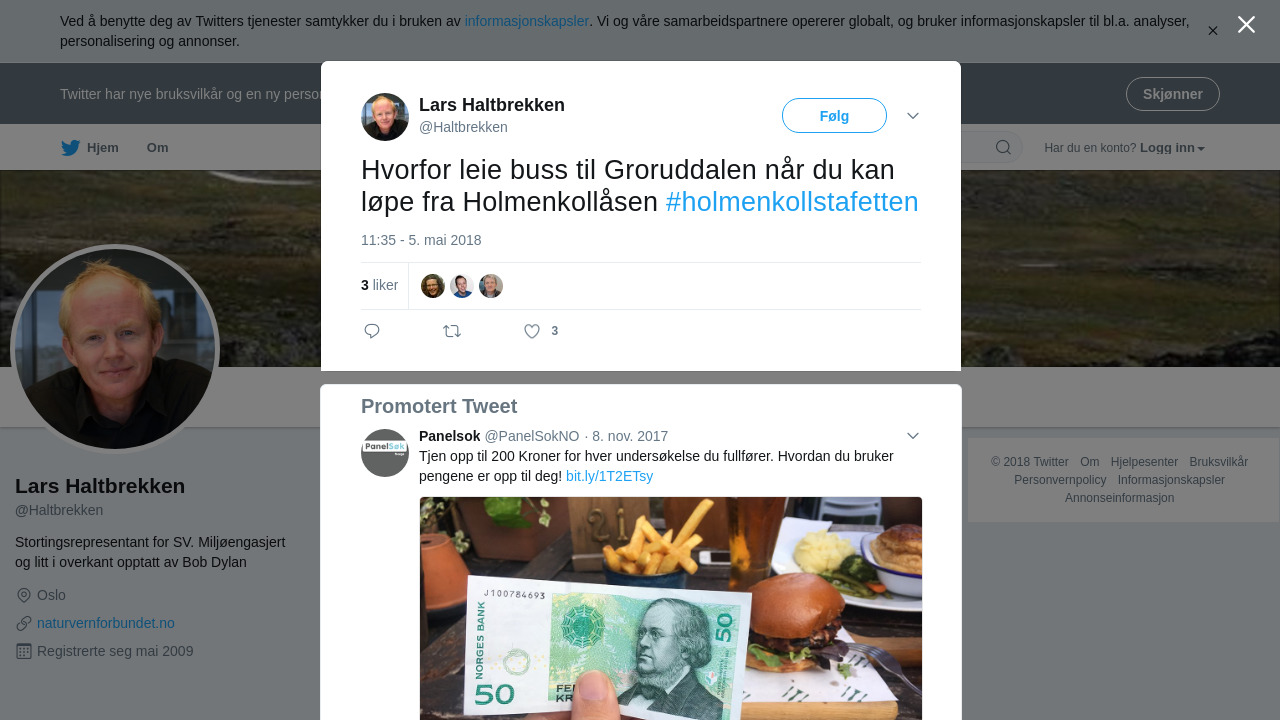Open the Logg inn dropdown

click(x=1172, y=148)
